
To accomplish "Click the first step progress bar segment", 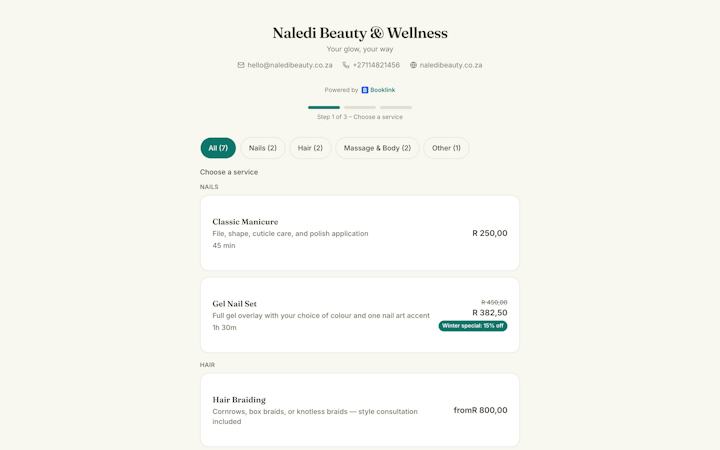I will coord(324,107).
